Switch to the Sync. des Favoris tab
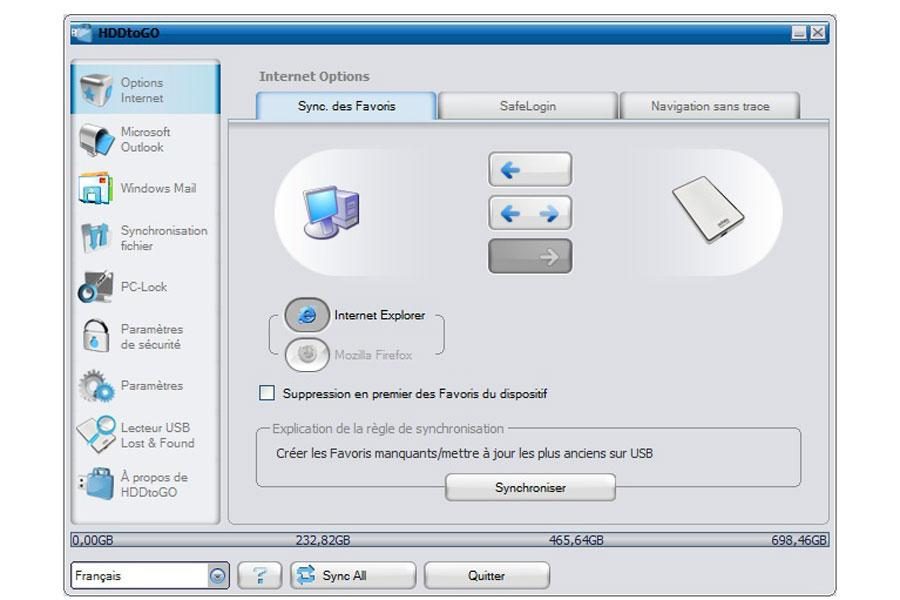 (x=346, y=106)
